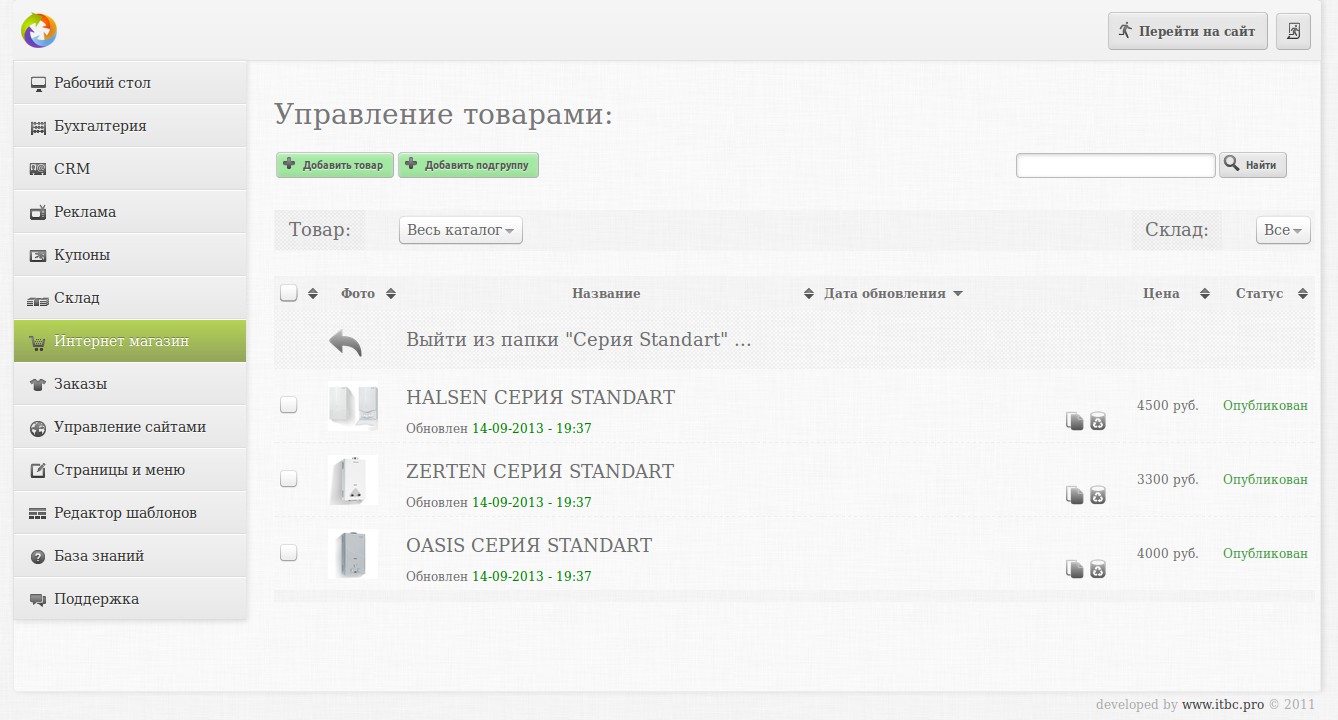Image resolution: width=1338 pixels, height=720 pixels.
Task: Click the plus icon on Добавить товар
Action: [x=289, y=164]
